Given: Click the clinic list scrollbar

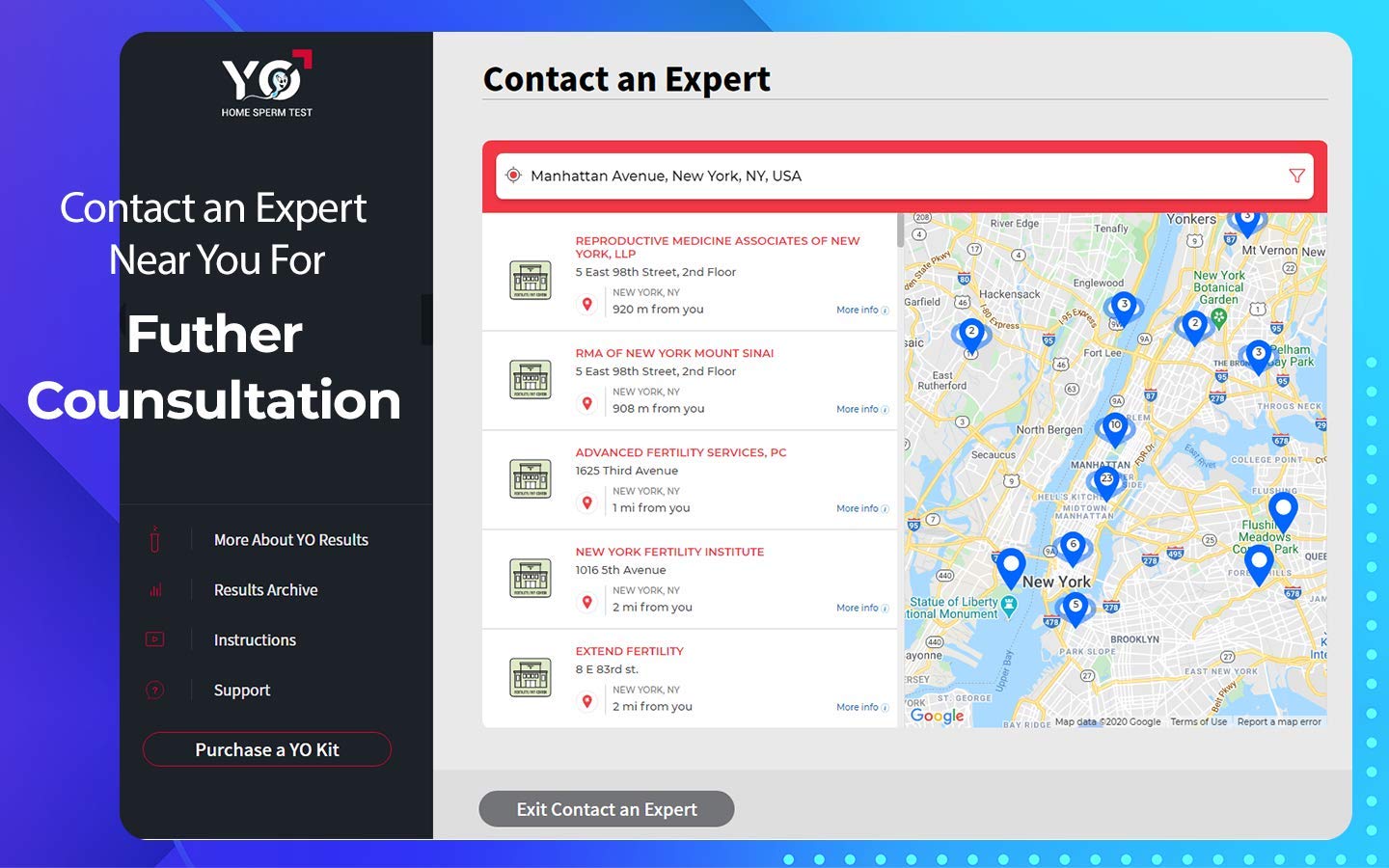Looking at the screenshot, I should click(x=900, y=231).
